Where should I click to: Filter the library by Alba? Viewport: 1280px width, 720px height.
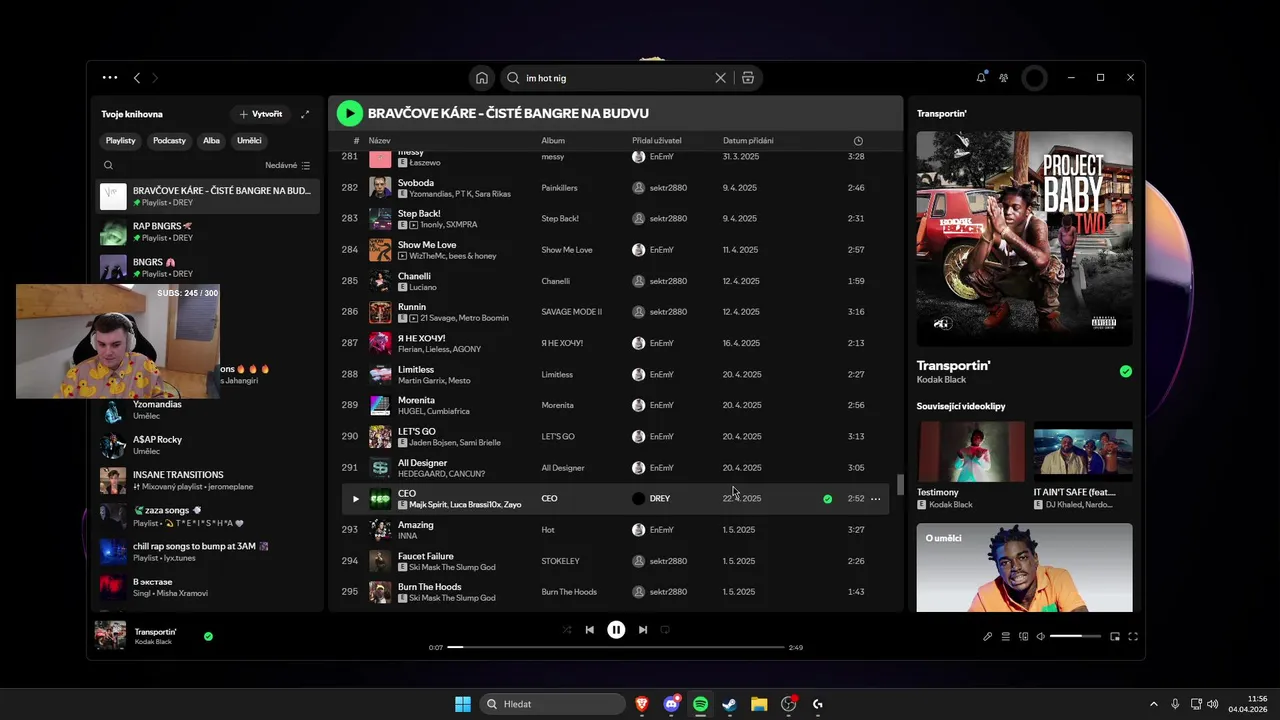coord(211,141)
